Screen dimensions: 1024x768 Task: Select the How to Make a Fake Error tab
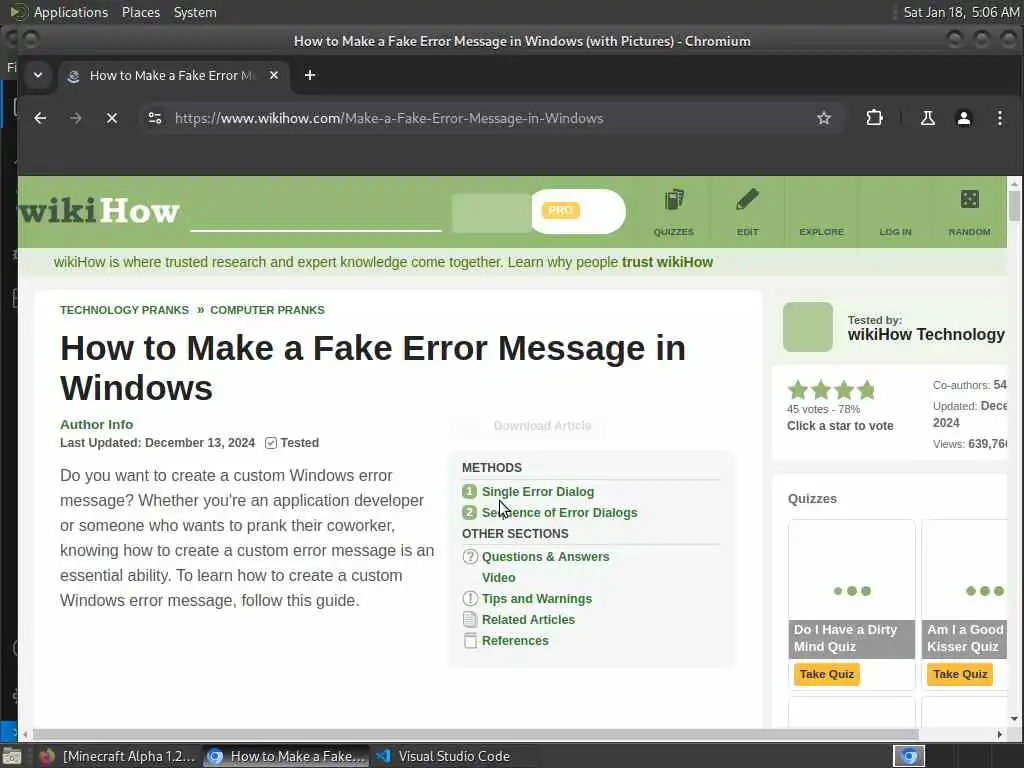(x=173, y=75)
